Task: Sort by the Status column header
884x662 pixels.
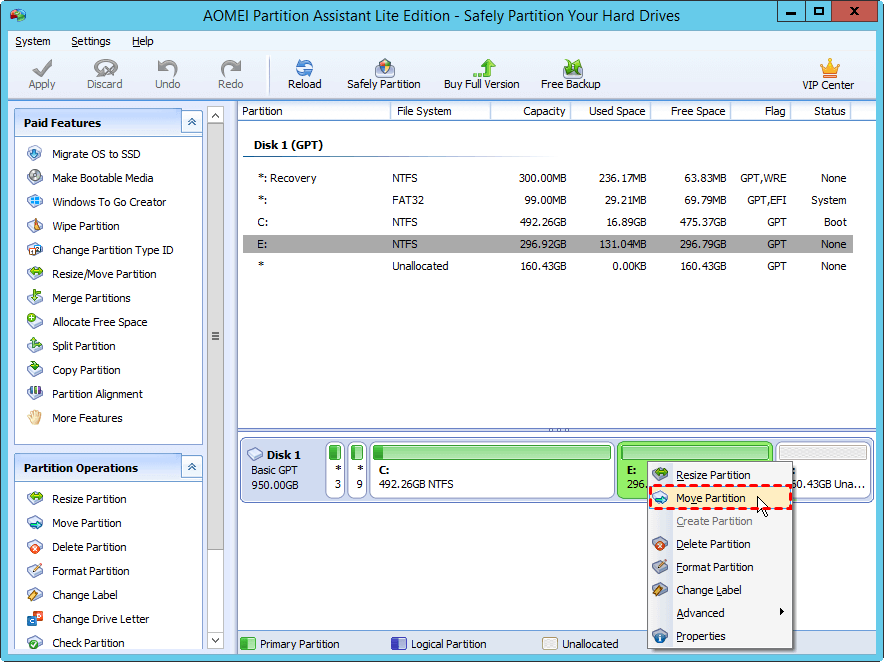Action: tap(821, 111)
